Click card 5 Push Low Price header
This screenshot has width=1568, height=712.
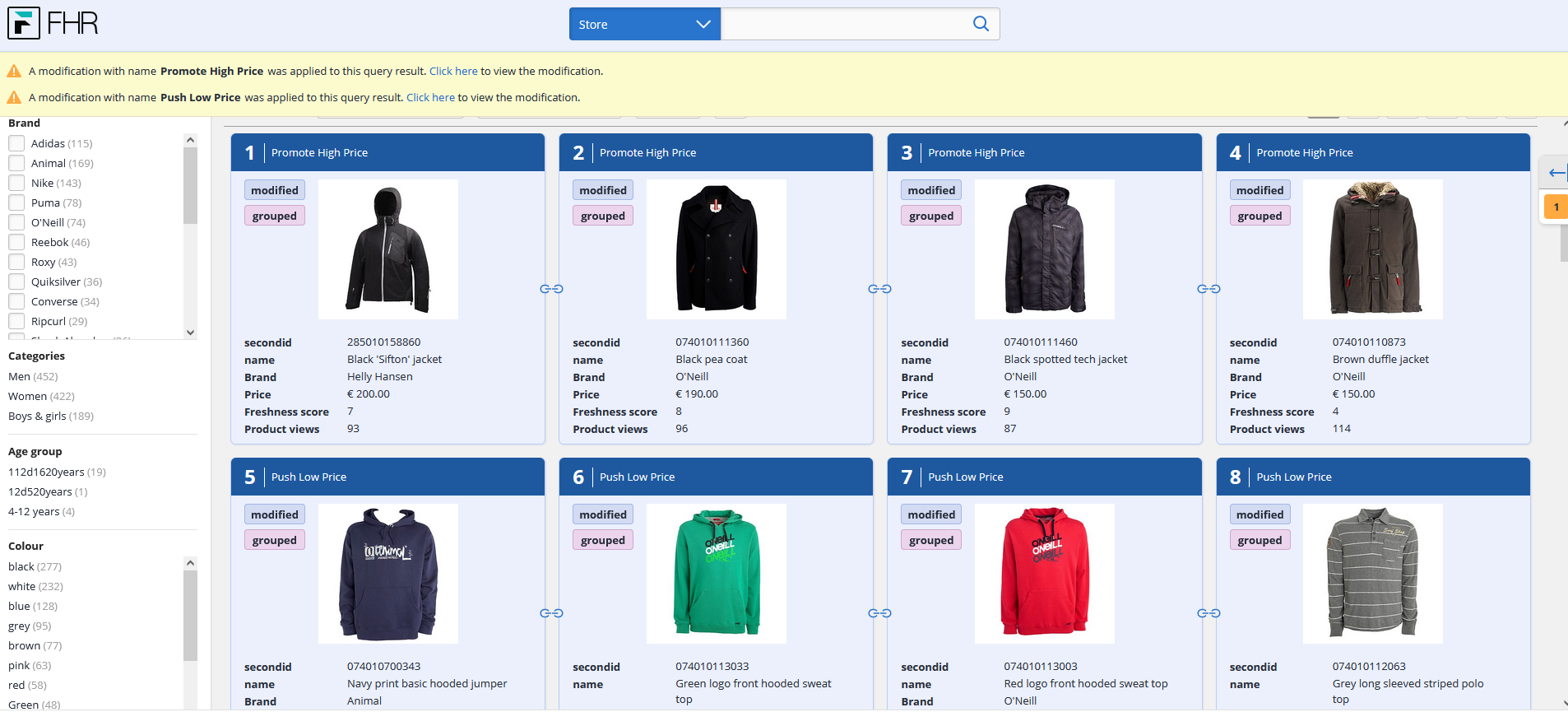point(388,477)
